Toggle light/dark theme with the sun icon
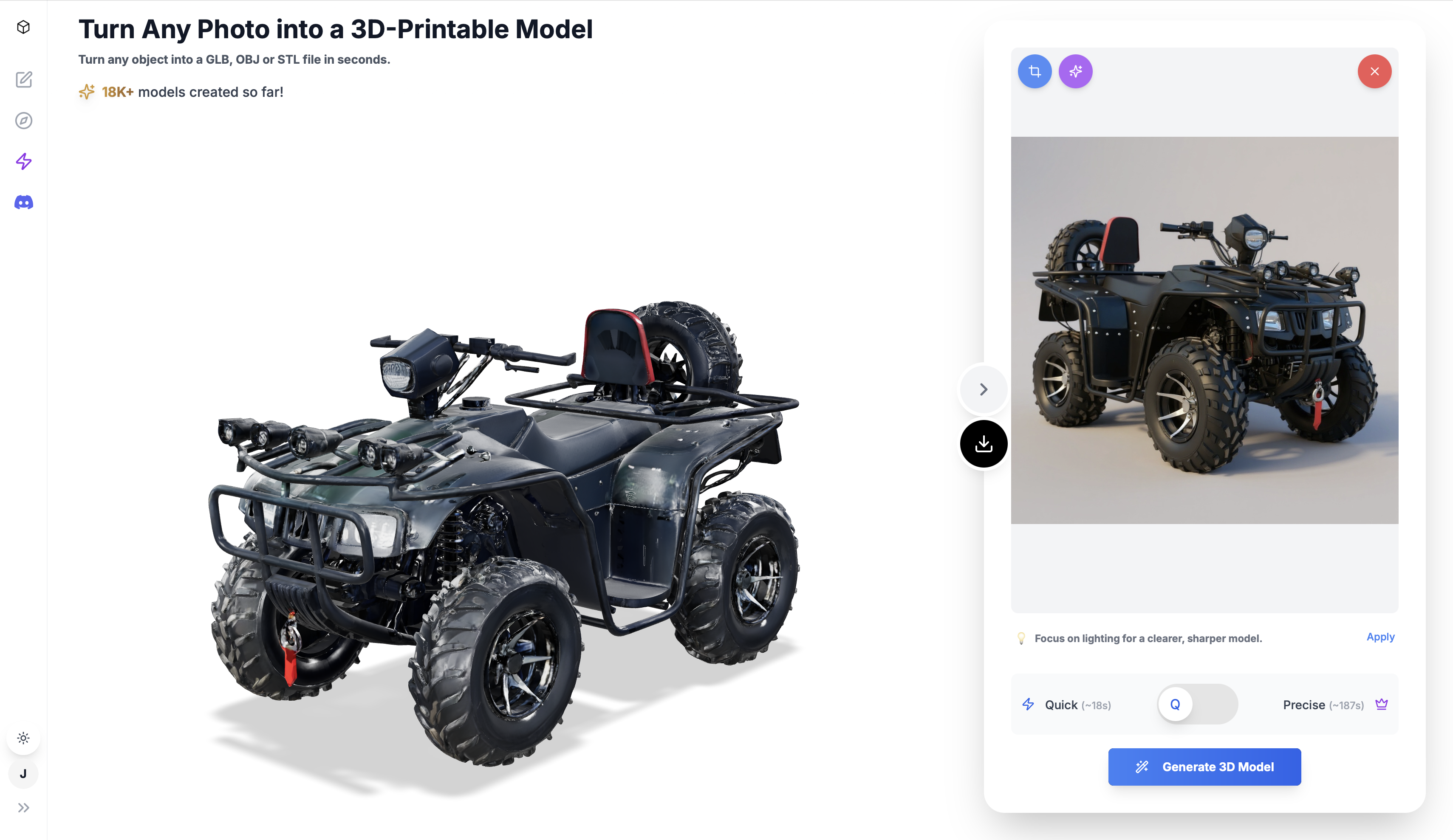 (24, 738)
